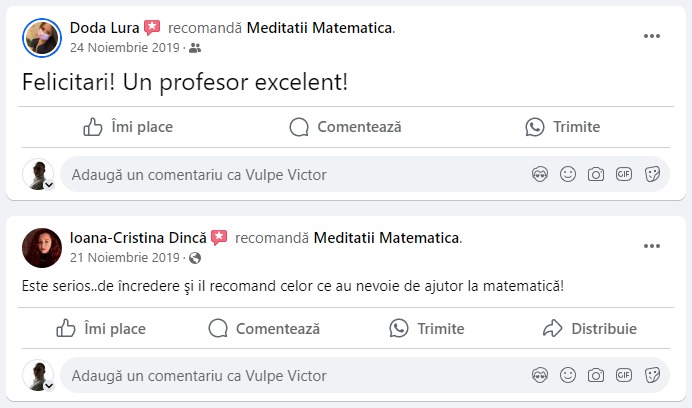This screenshot has width=692, height=408.
Task: Switch commenting profile on Ioana-Cristina's post
Action: 39,376
